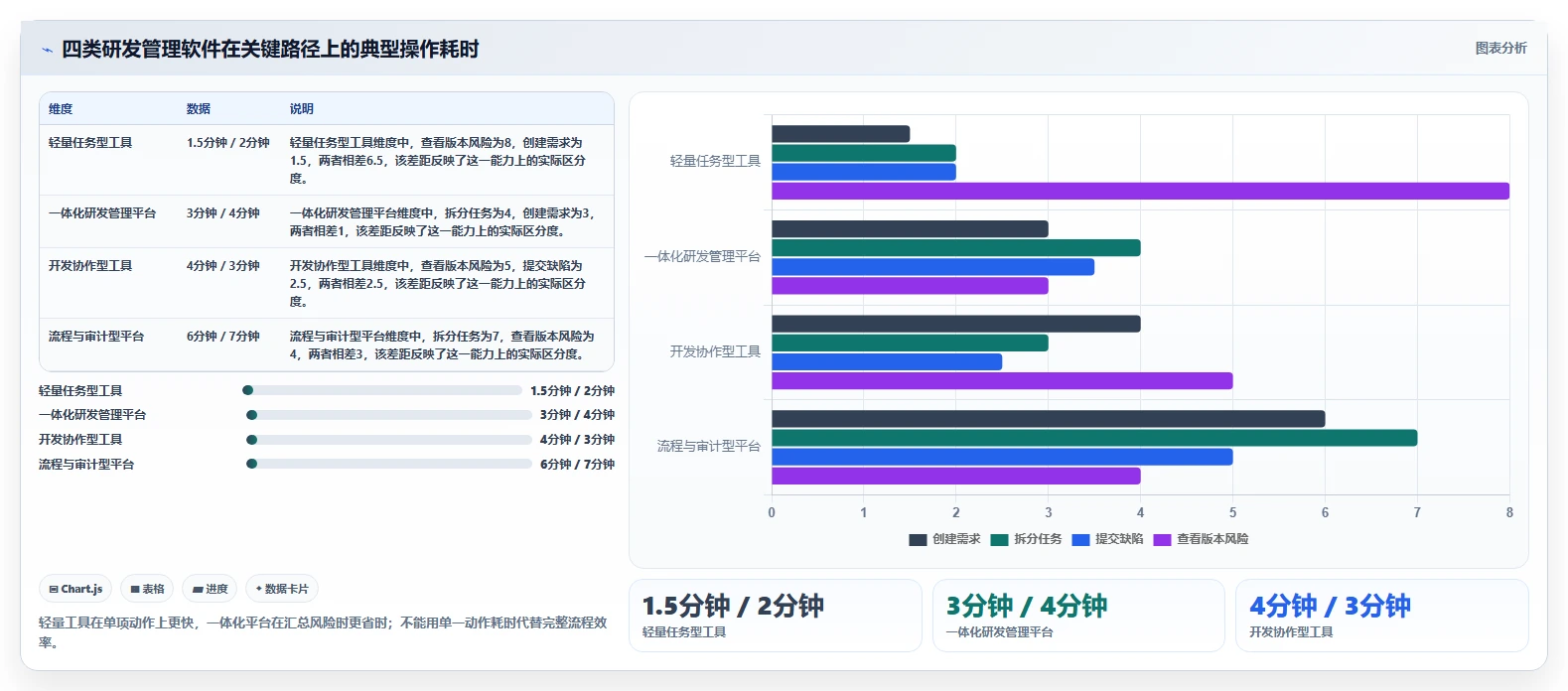The width and height of the screenshot is (1568, 691).
Task: Click the blue icon before the dashboard title
Action: click(x=47, y=50)
